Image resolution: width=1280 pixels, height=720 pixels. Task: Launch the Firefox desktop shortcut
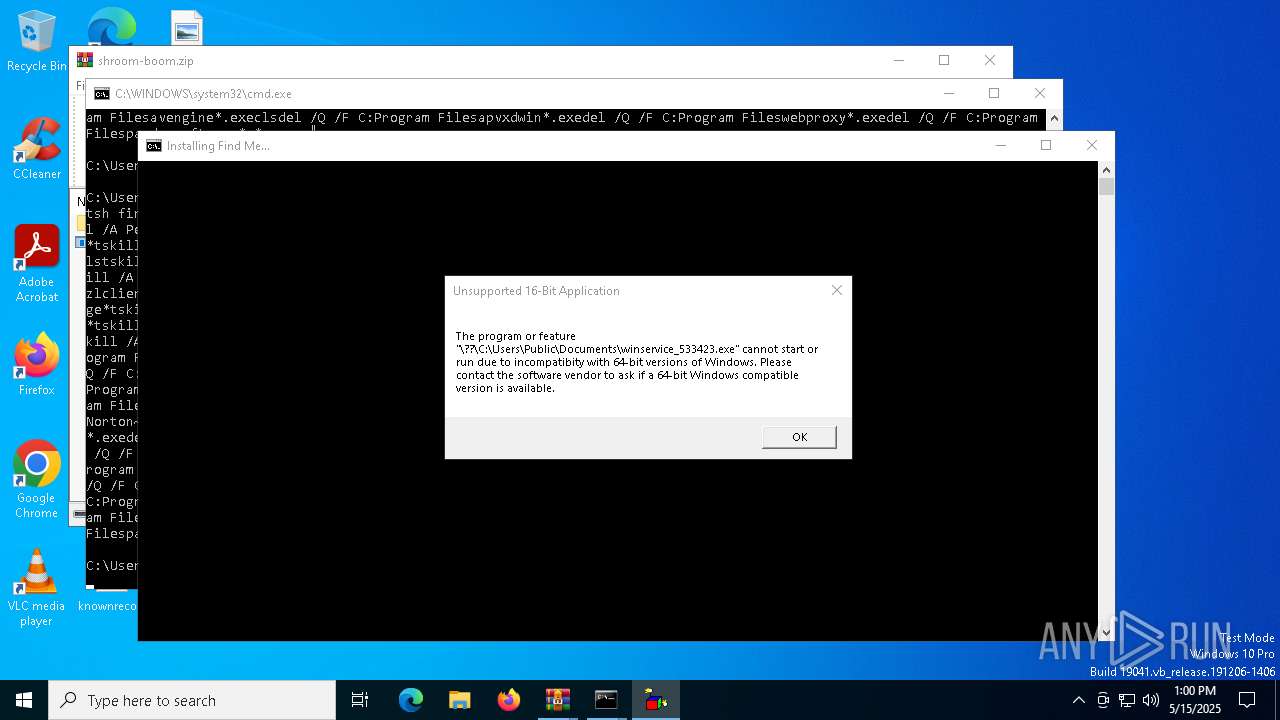[x=36, y=364]
